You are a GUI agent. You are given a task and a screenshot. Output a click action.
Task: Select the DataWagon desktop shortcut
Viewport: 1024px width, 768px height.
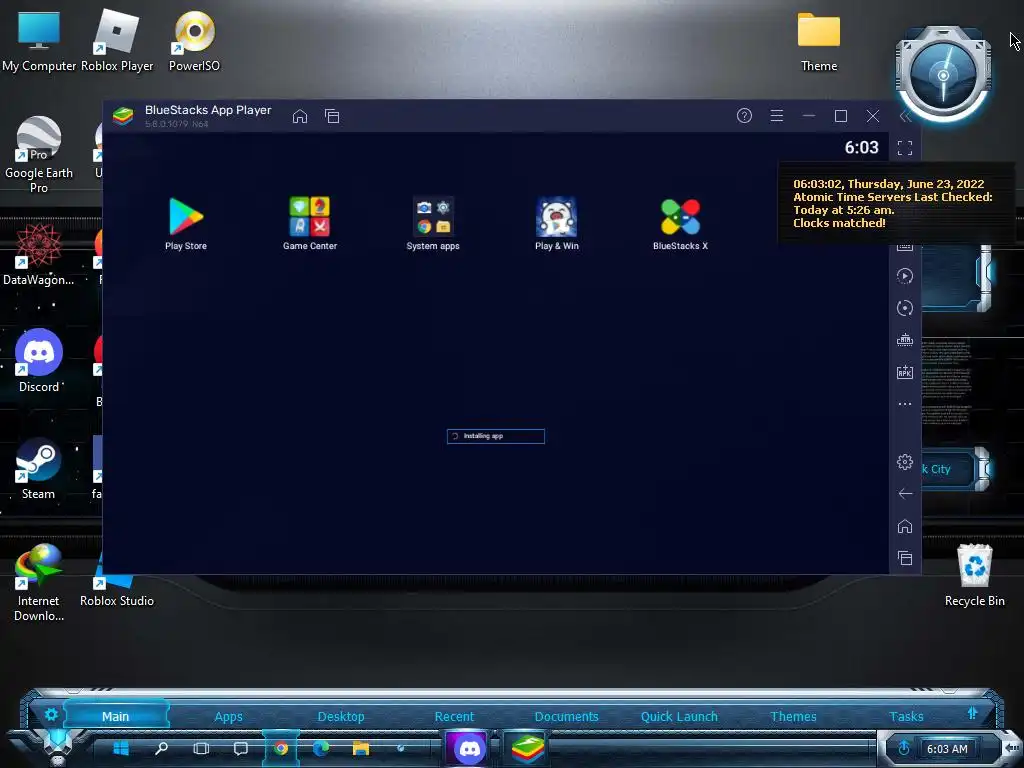[39, 255]
